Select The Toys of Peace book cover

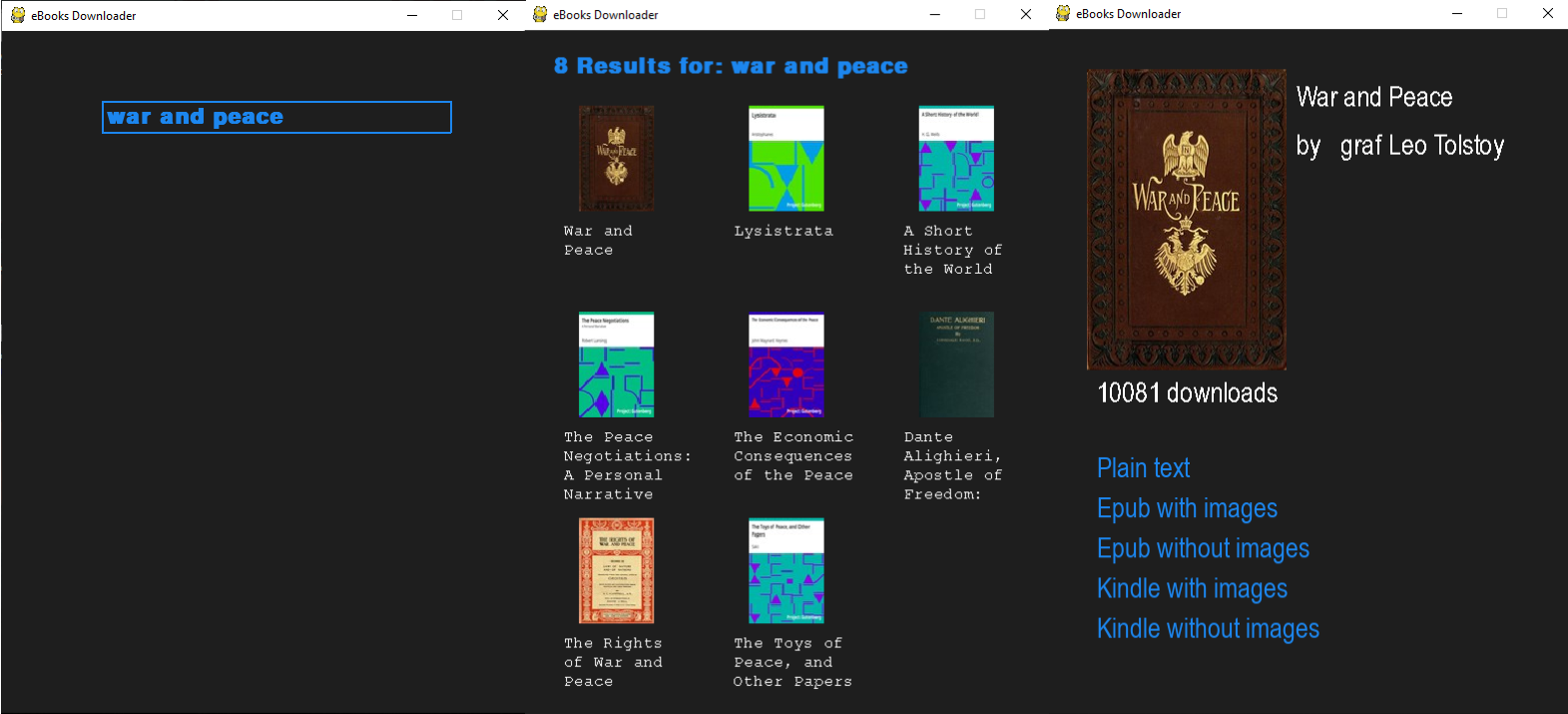[x=786, y=571]
